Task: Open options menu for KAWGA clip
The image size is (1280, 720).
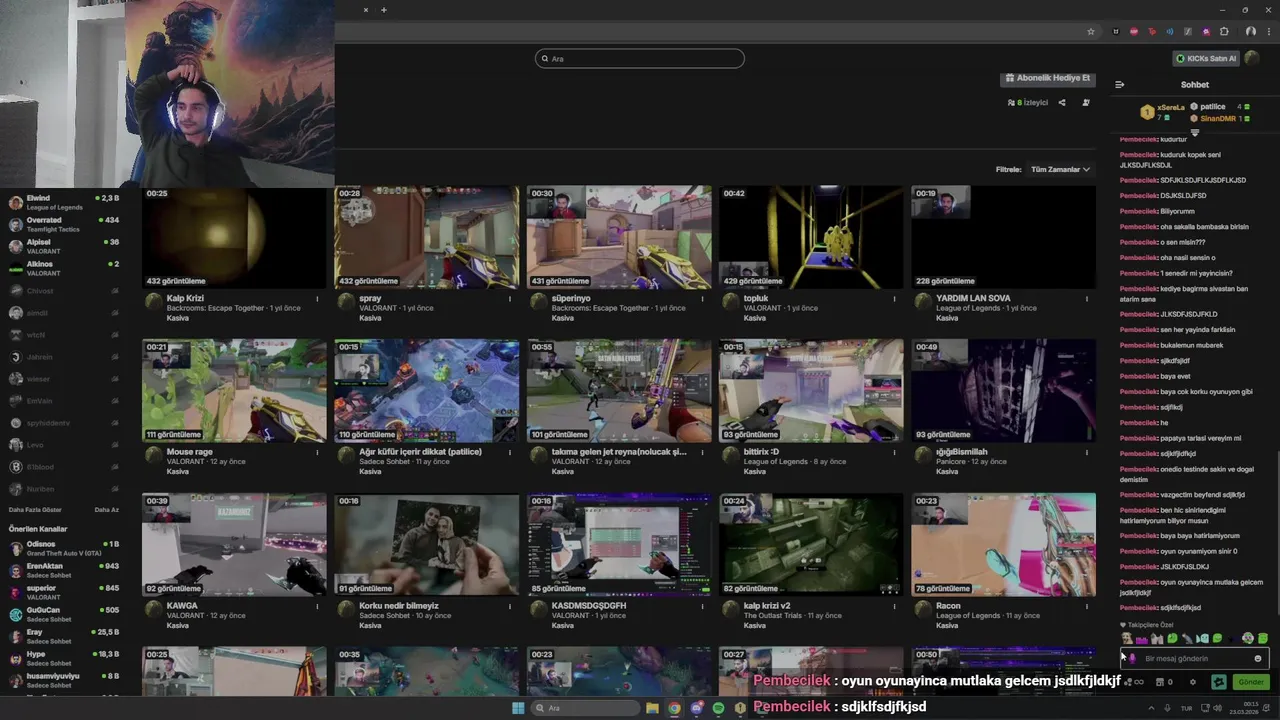Action: point(318,606)
